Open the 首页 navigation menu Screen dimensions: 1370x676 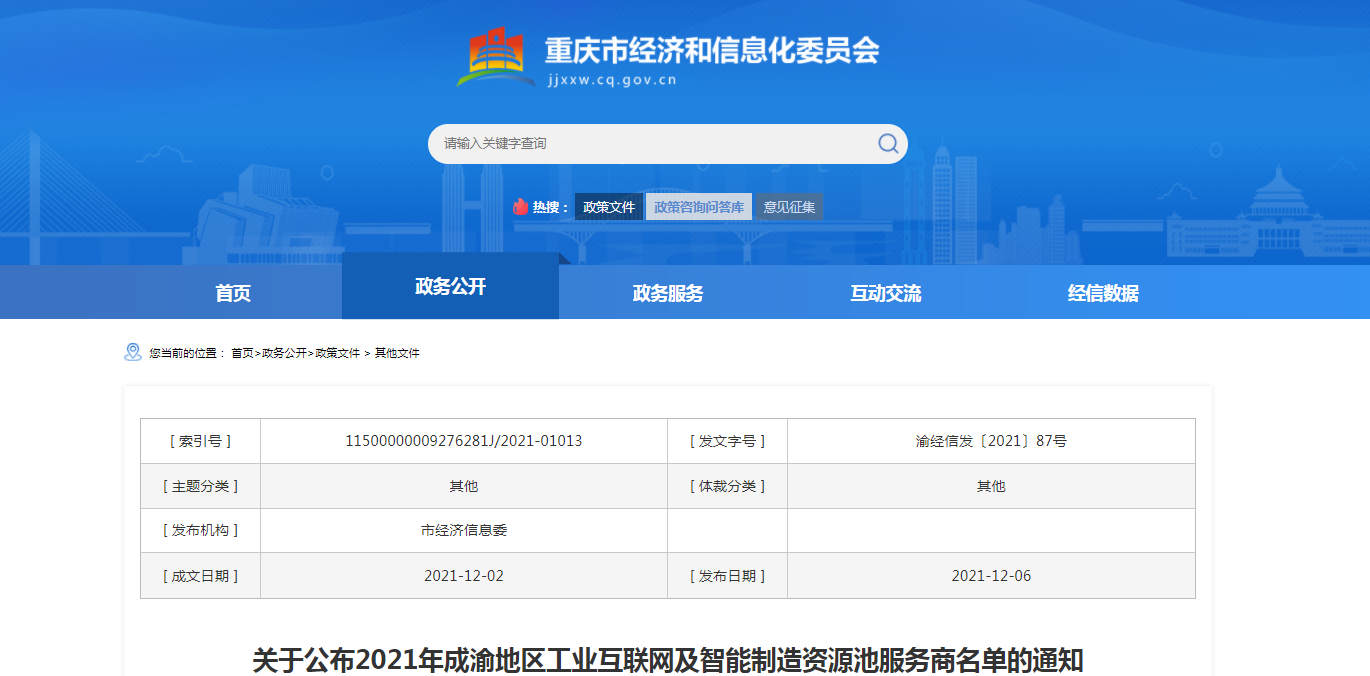(233, 291)
